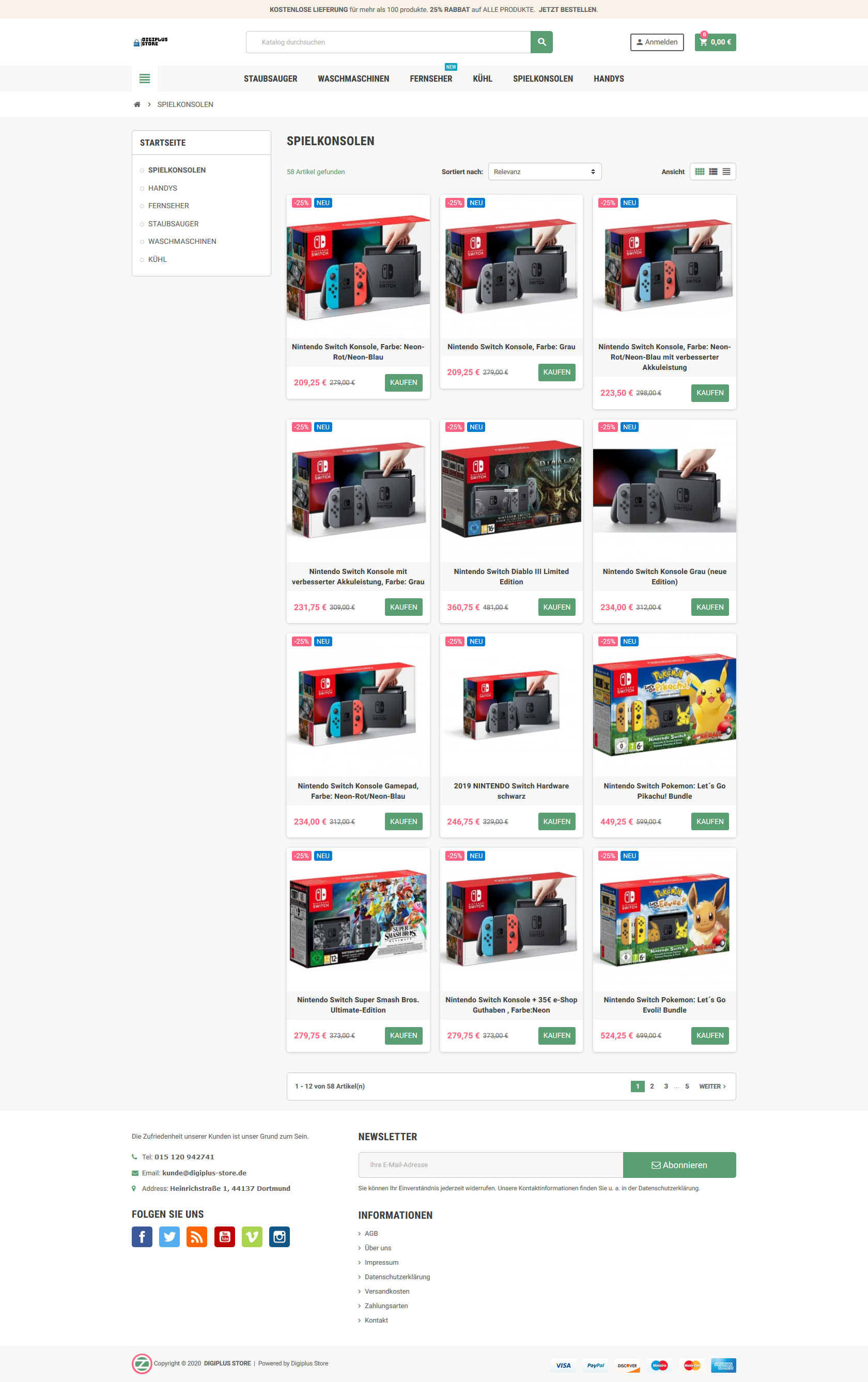Screen dimensions: 868x1382
Task: Click KAUFEN for Let's Go Evoli Bundle
Action: [x=709, y=1036]
